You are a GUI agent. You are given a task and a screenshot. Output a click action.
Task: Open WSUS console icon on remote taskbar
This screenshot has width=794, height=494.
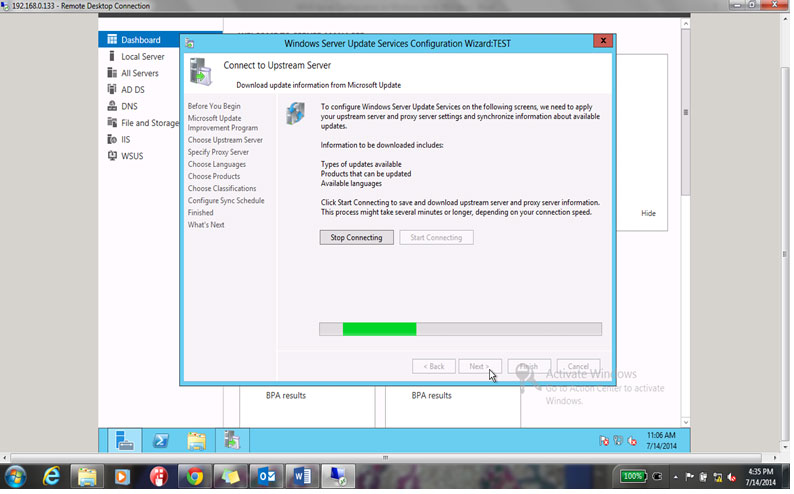[232, 440]
